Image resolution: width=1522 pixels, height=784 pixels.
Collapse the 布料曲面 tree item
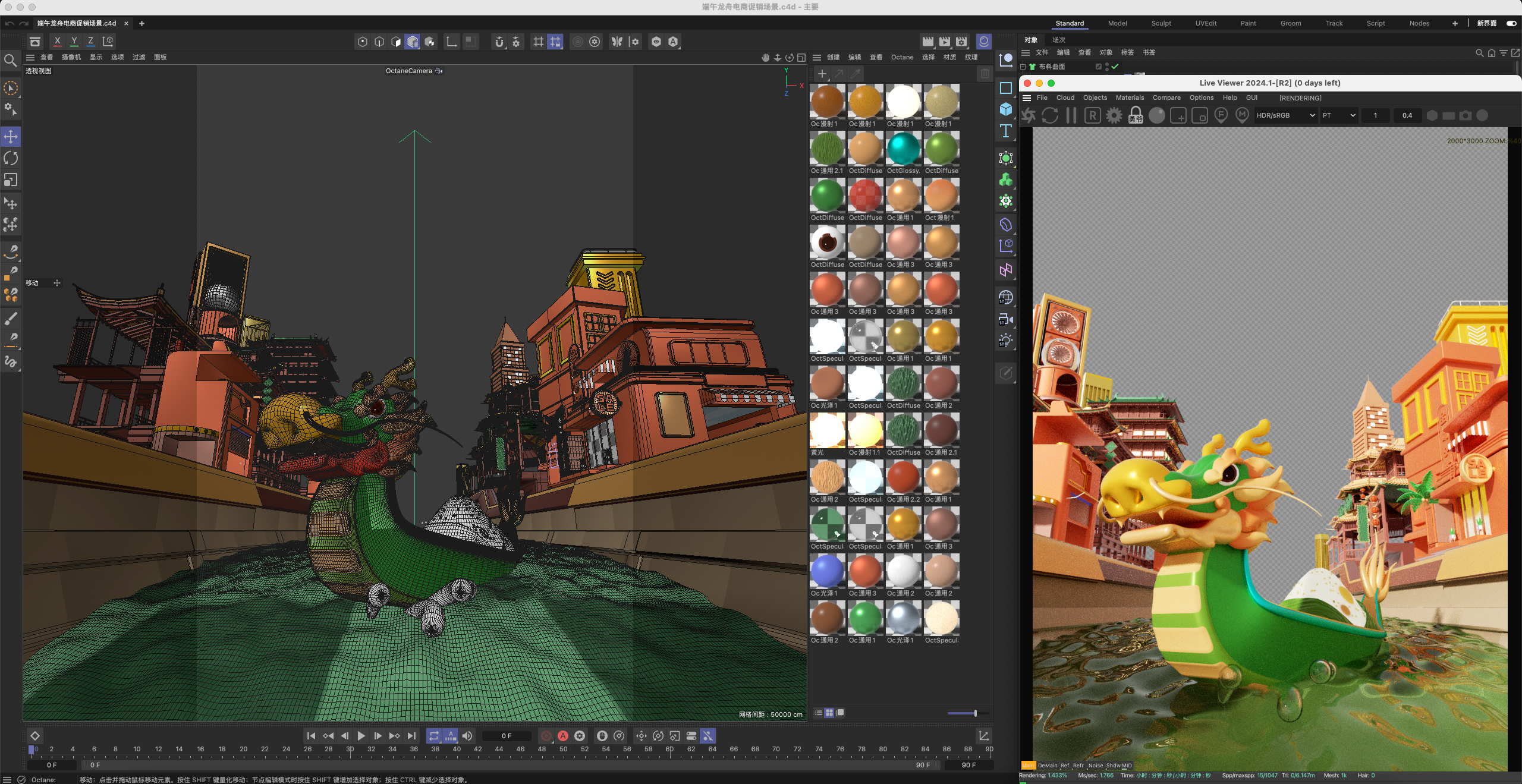[1023, 67]
